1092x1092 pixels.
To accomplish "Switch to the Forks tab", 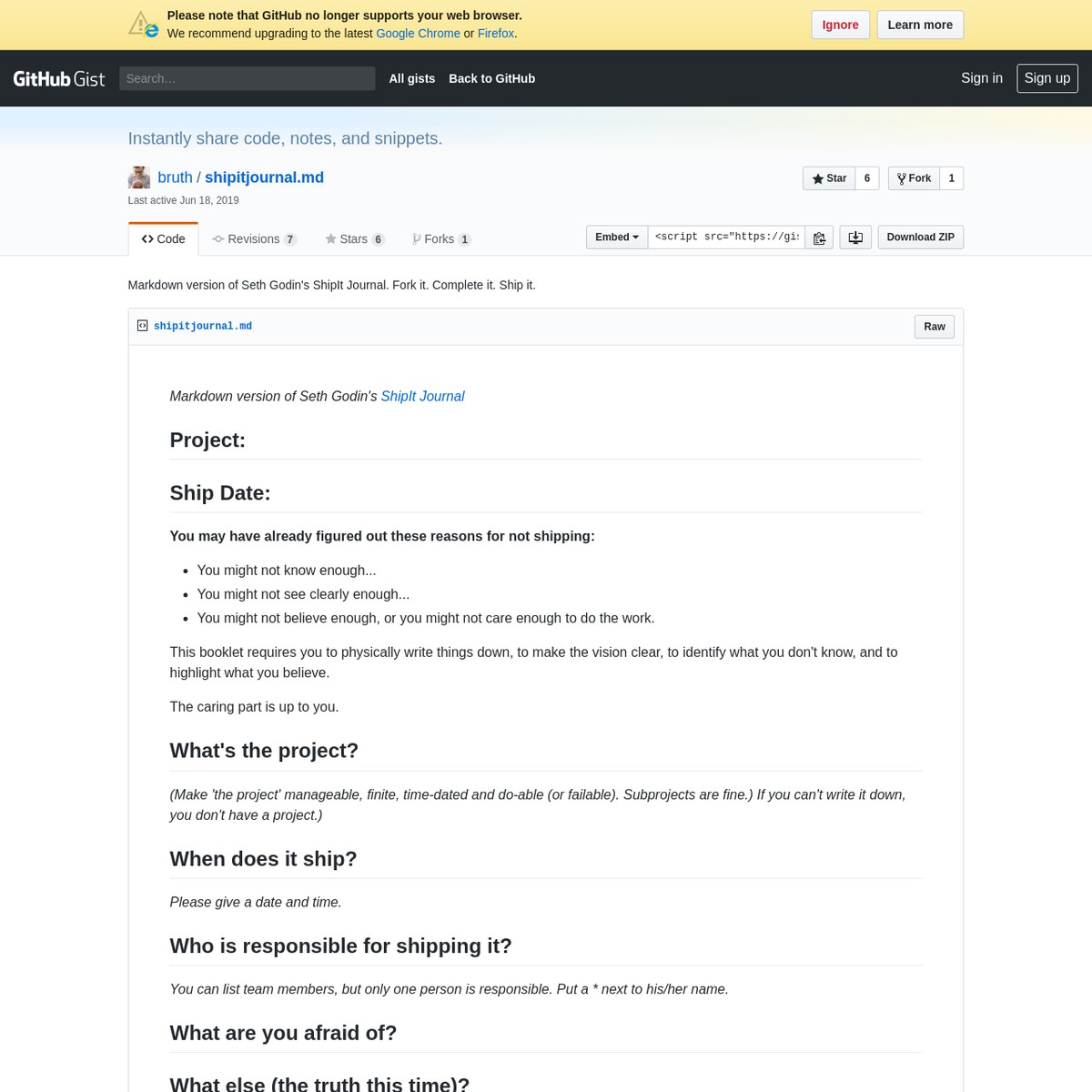I will point(440,238).
